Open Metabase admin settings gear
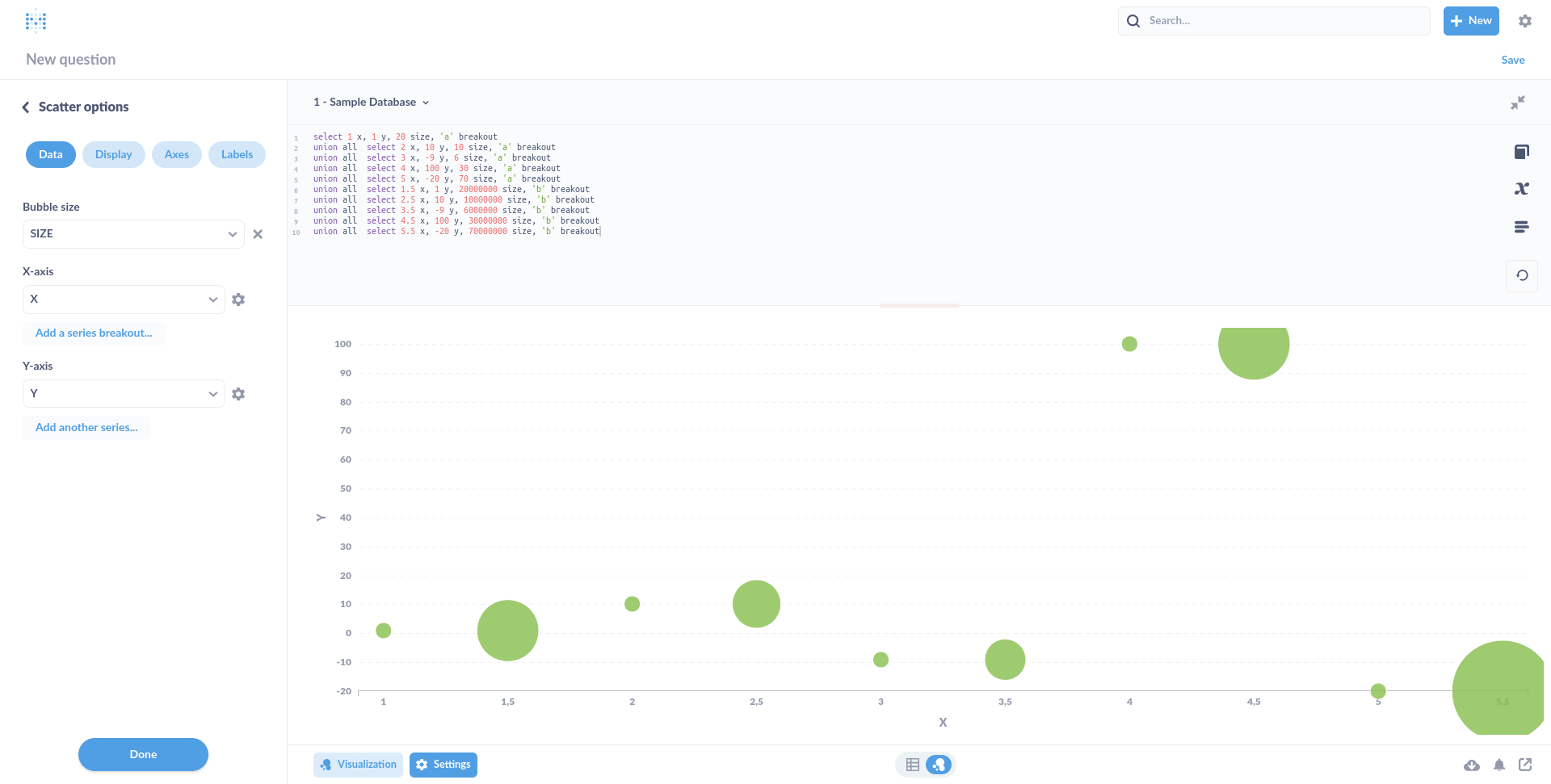 [x=1525, y=21]
